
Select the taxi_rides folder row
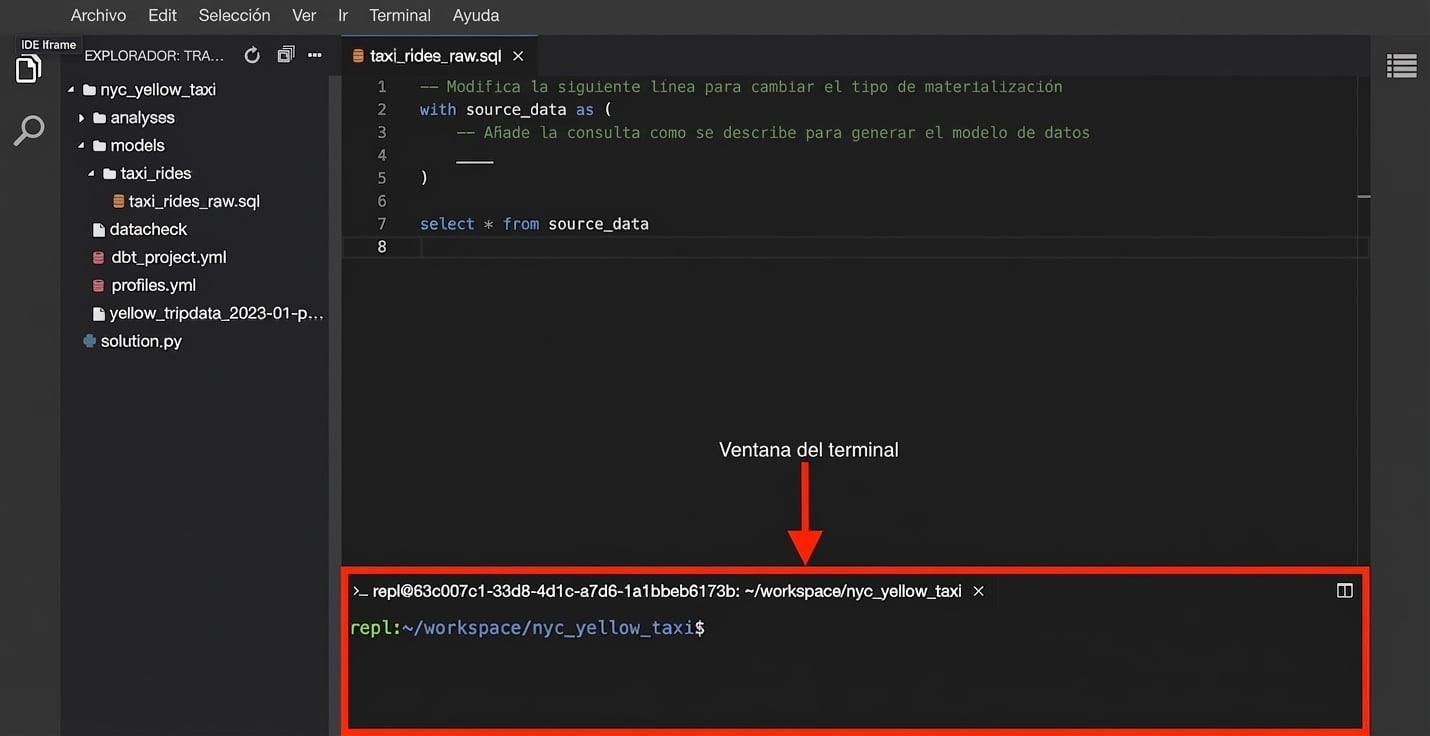click(156, 173)
